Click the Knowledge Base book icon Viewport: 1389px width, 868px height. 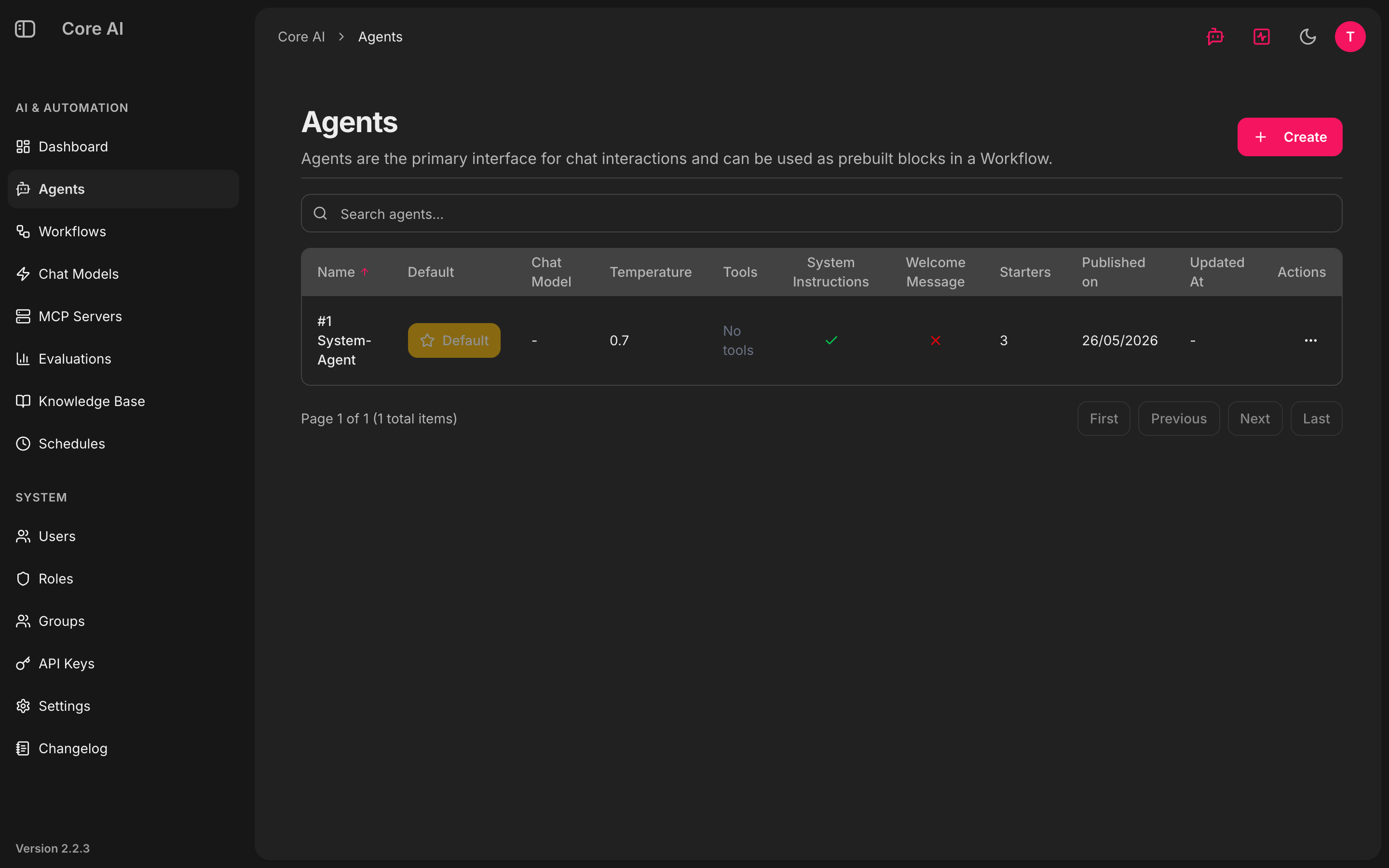point(23,401)
